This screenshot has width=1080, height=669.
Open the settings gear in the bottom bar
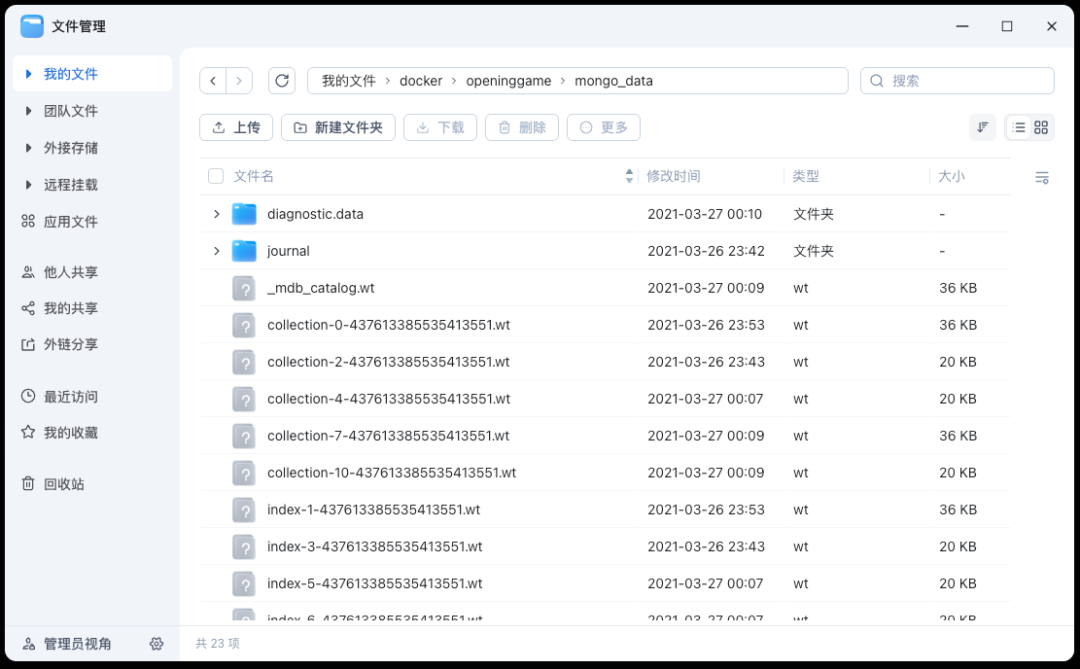pos(157,644)
